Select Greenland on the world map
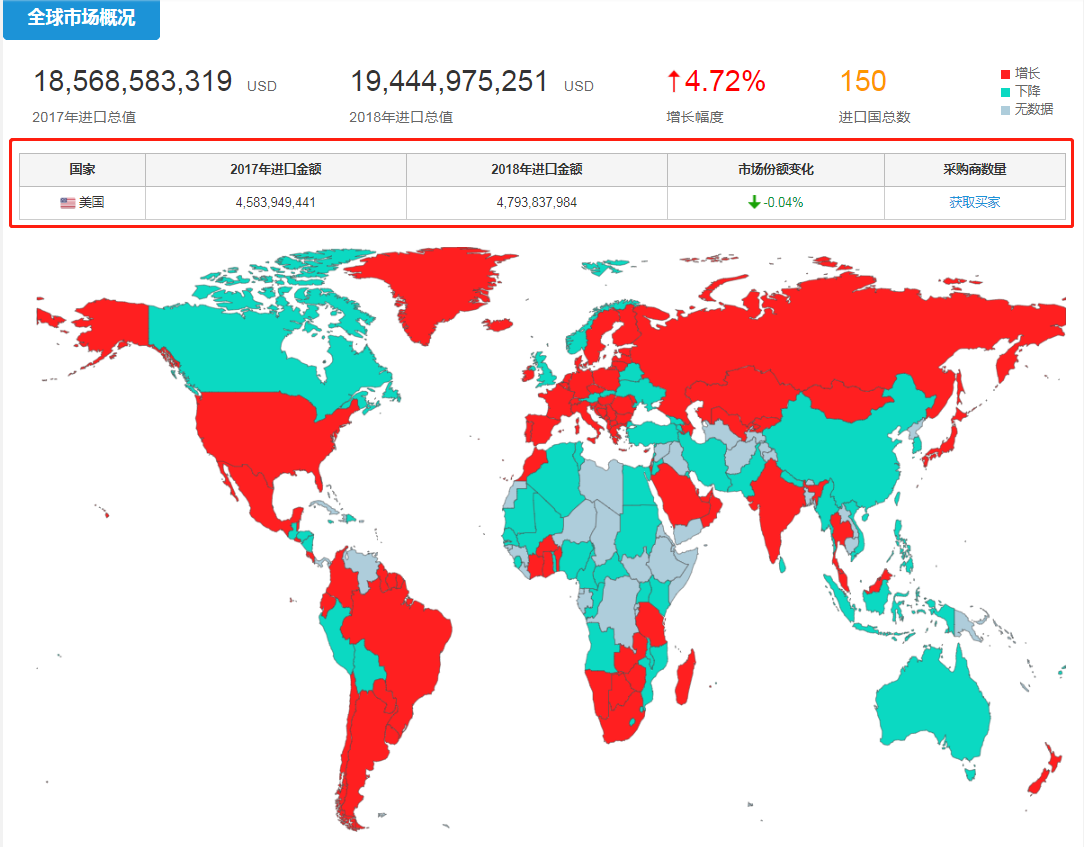Screen dimensions: 1084x847 coord(430,290)
